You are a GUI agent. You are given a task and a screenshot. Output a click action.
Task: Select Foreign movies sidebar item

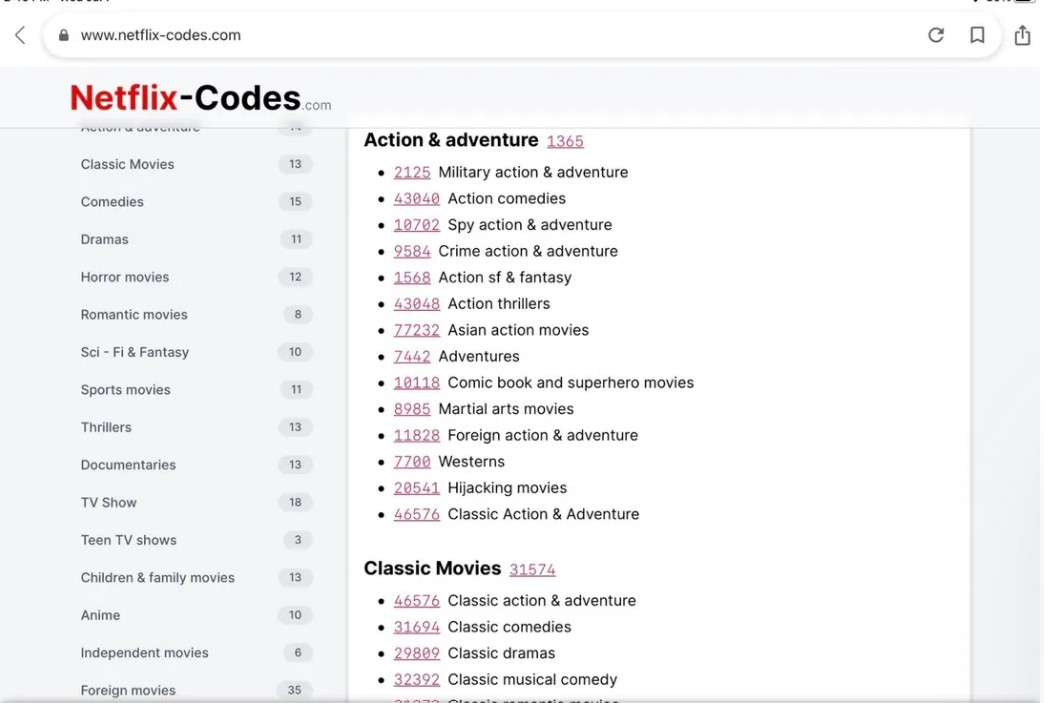128,690
